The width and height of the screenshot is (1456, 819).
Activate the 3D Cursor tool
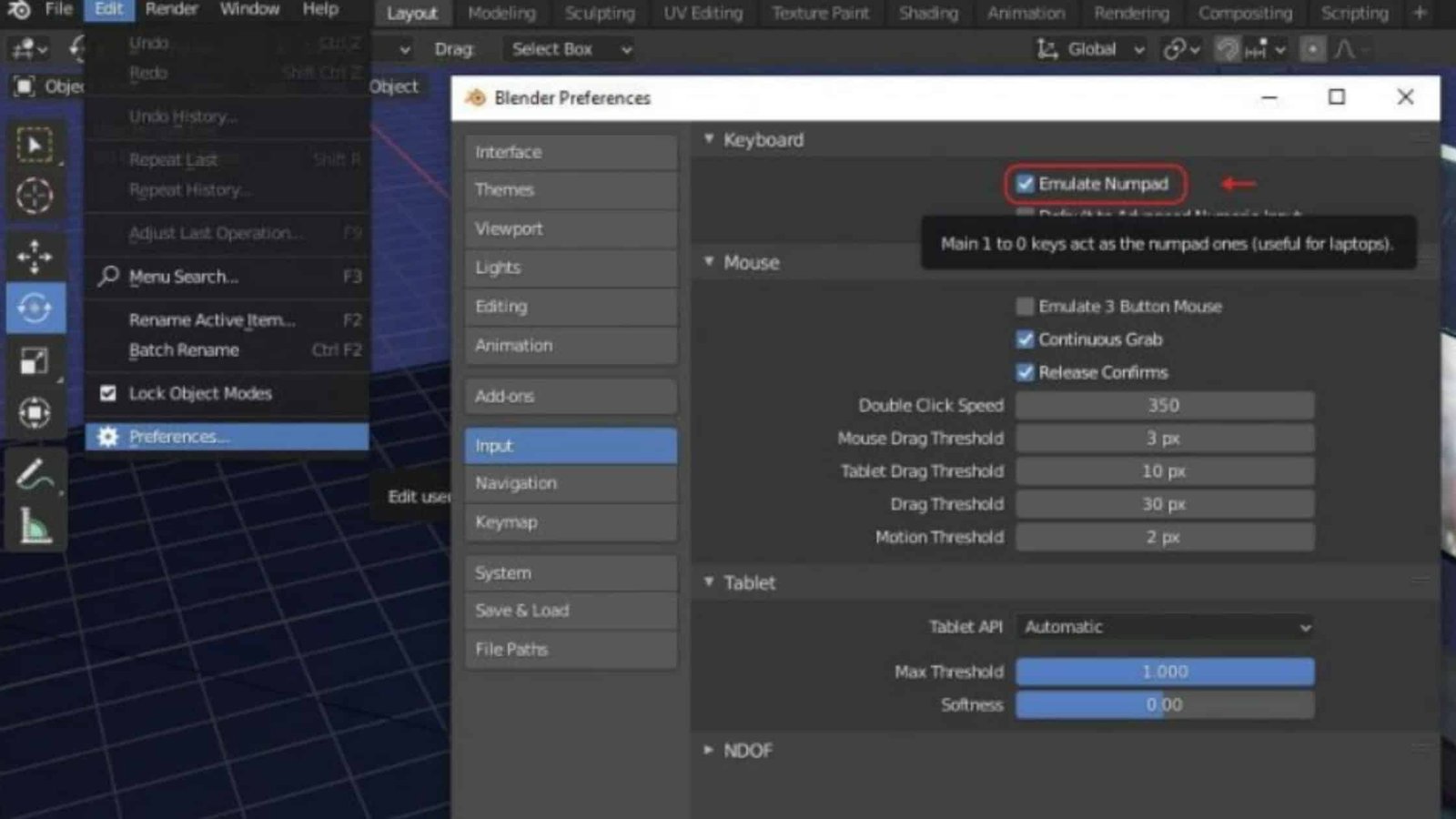(x=35, y=196)
